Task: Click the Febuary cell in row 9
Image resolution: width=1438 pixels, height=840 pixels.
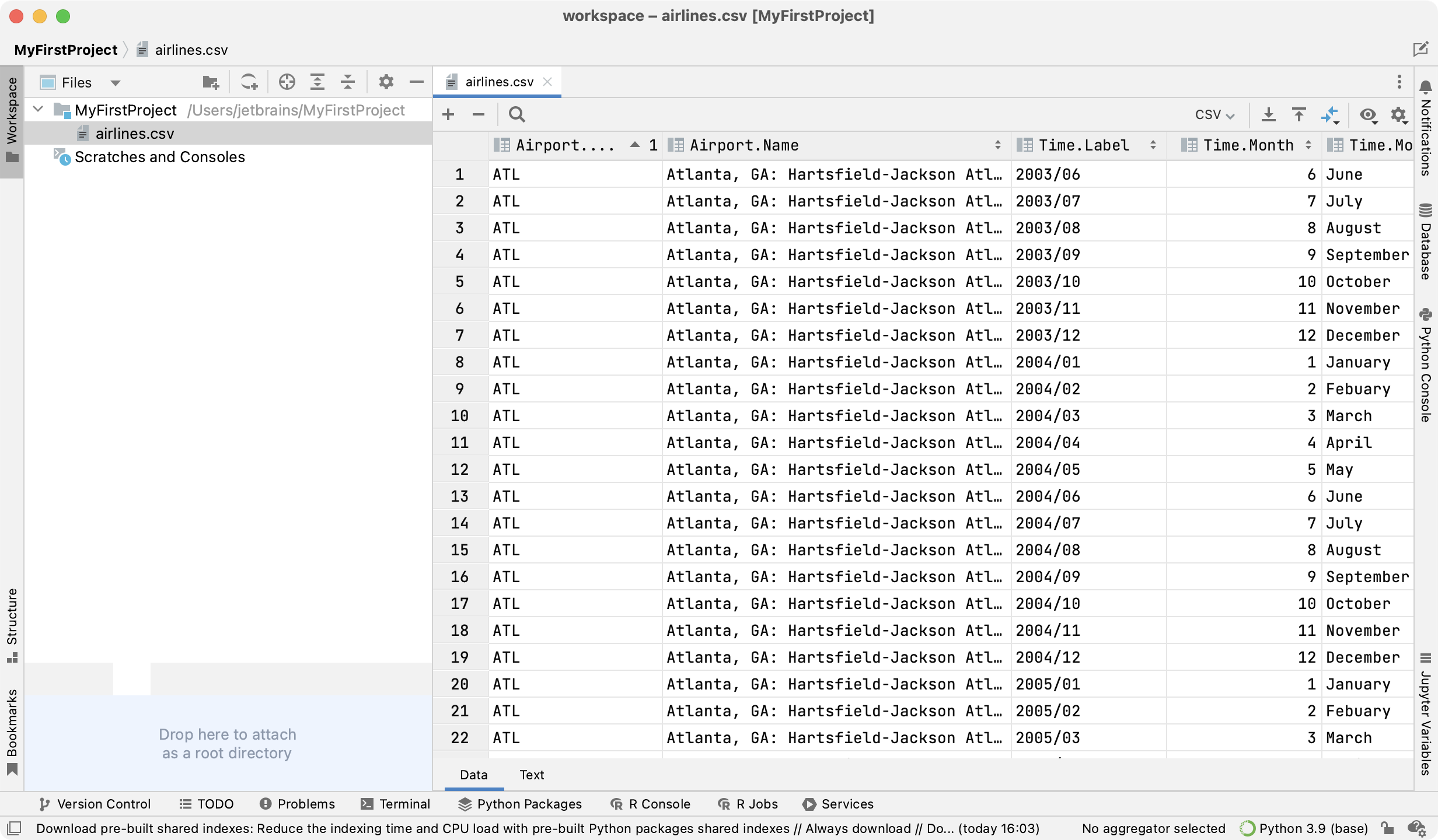Action: click(1367, 388)
